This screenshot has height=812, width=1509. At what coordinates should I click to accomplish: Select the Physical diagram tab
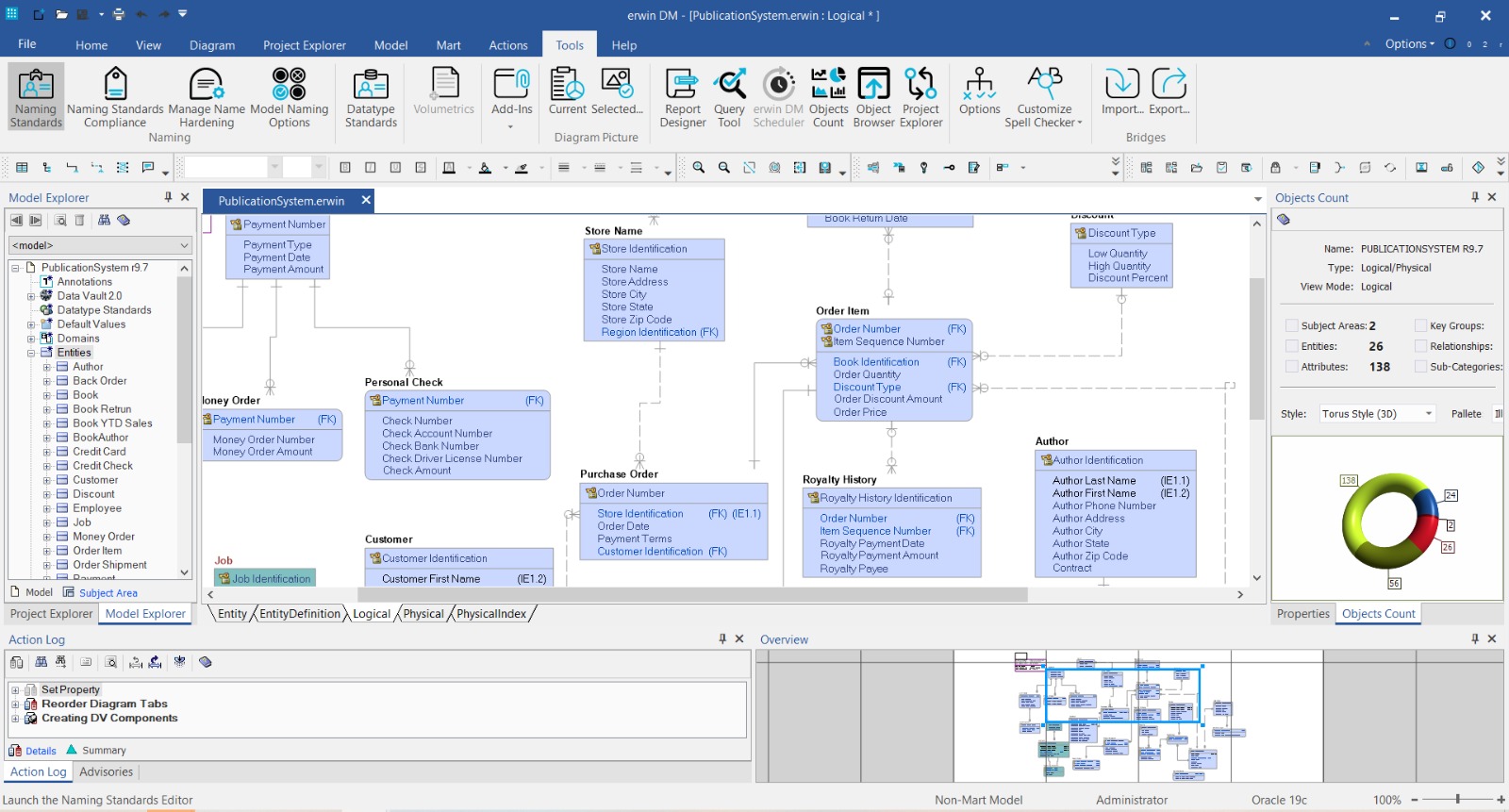click(423, 614)
